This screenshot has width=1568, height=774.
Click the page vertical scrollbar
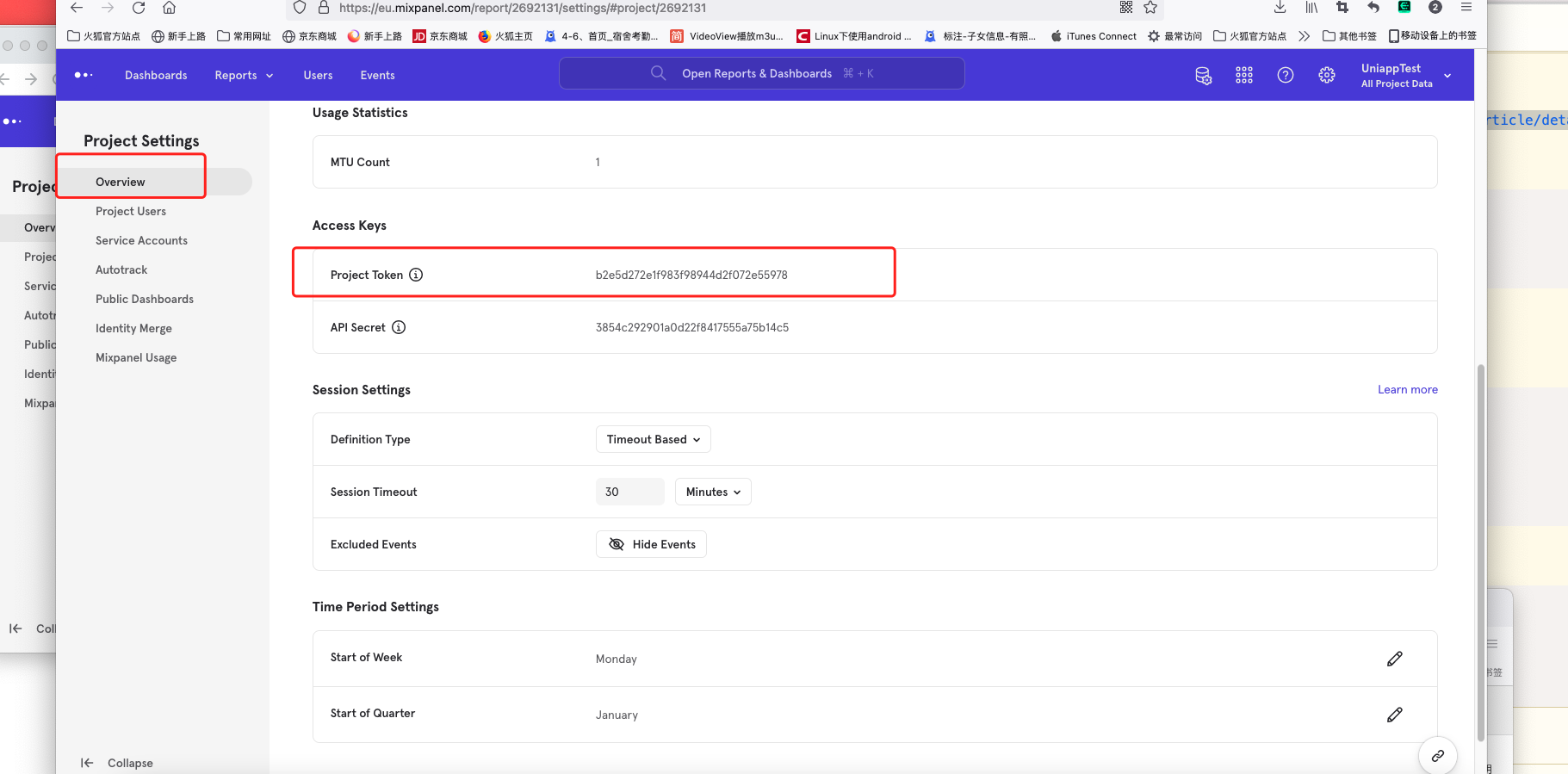[1480, 551]
